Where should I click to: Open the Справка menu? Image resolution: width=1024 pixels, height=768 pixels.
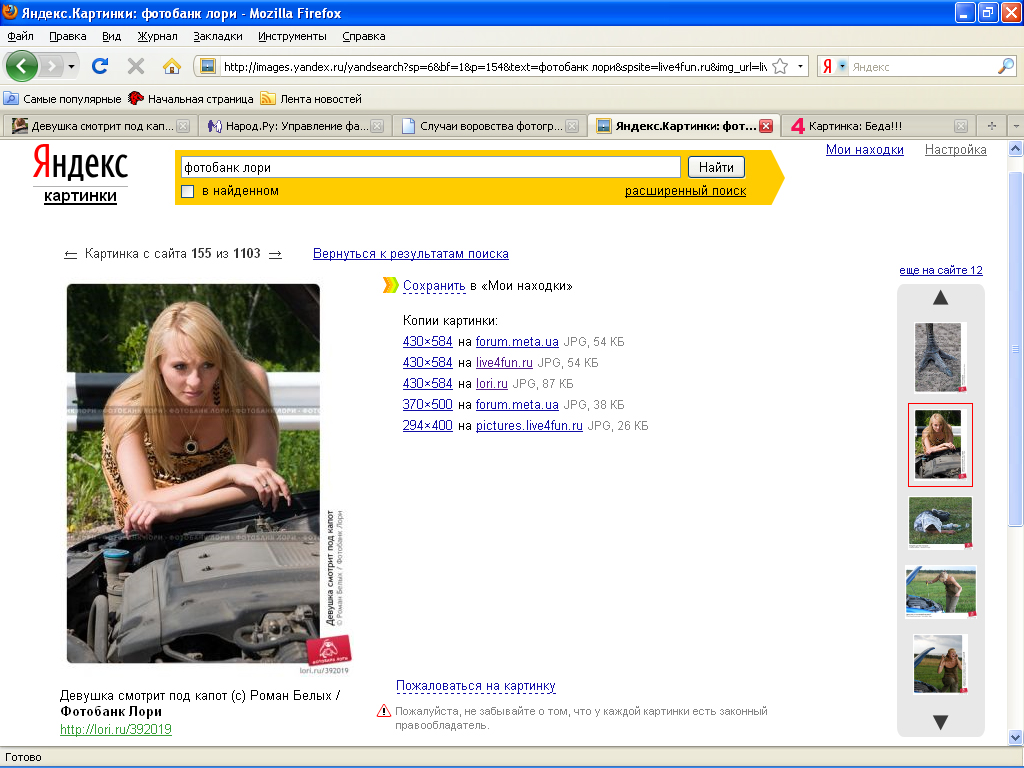pos(364,37)
